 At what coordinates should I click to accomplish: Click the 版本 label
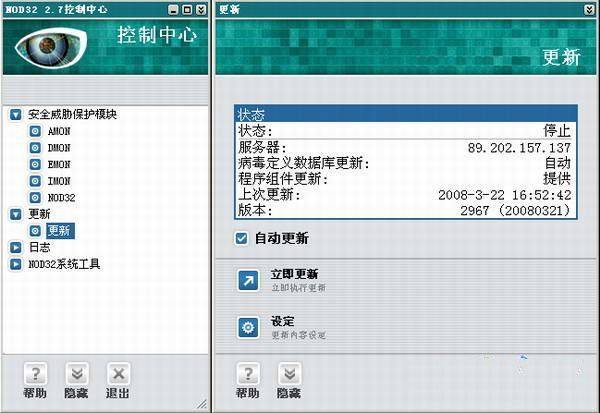coord(255,211)
